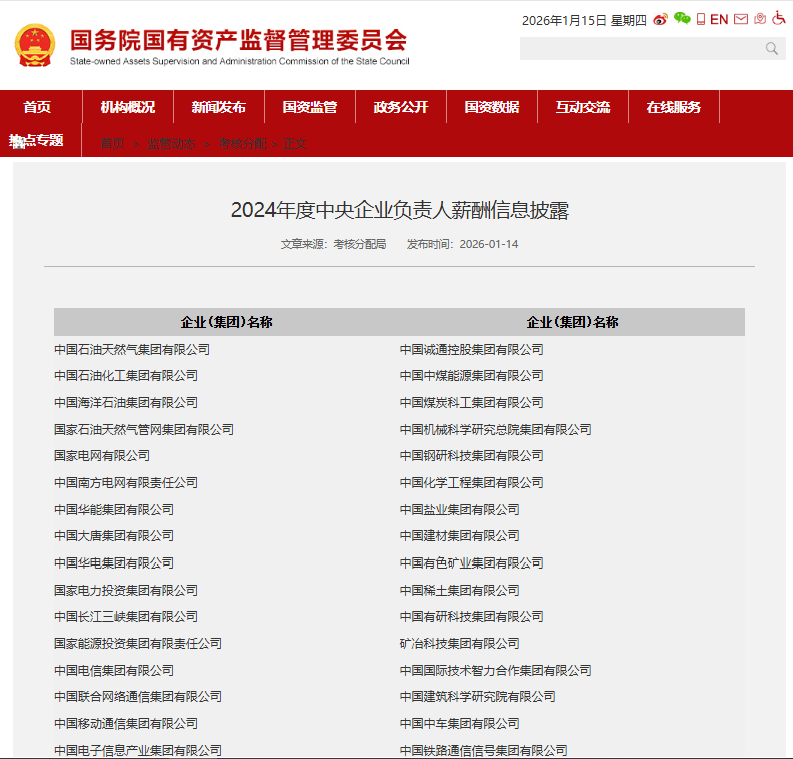The width and height of the screenshot is (793, 759).
Task: Open 矿冶科技集团有限公司 link
Action: click(460, 643)
